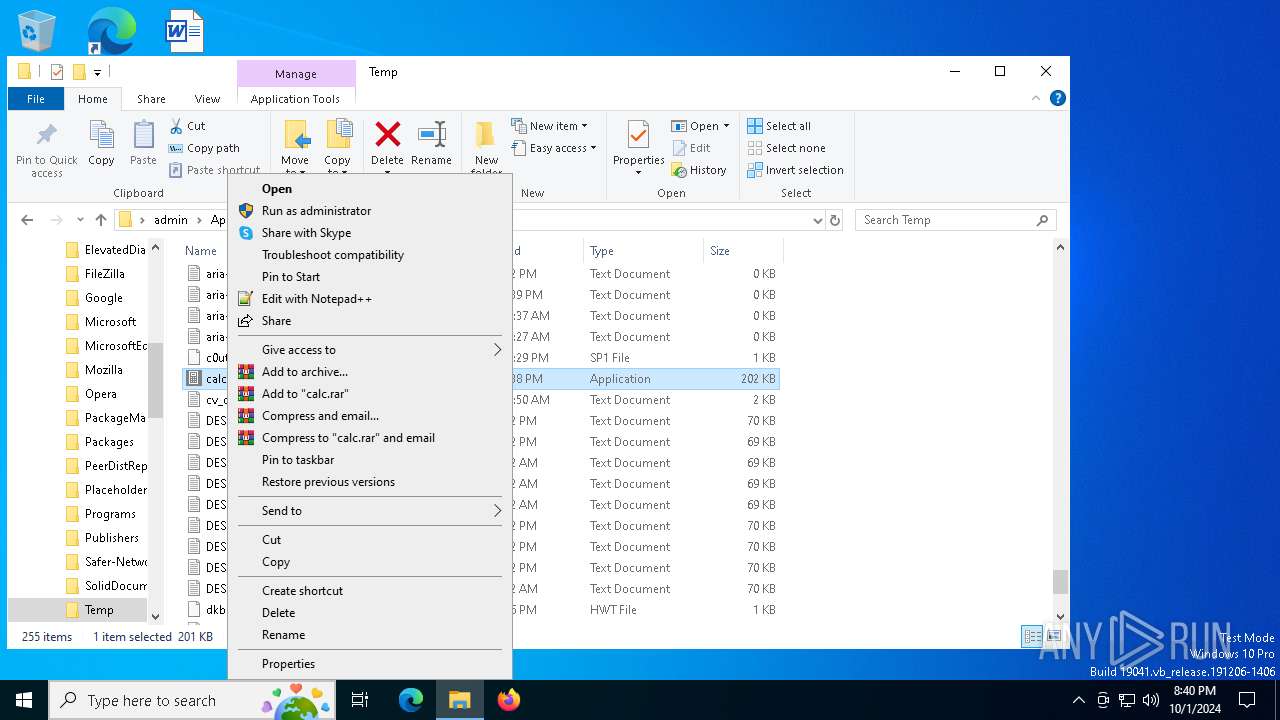This screenshot has width=1280, height=720.
Task: Sort files by Type column header
Action: [x=643, y=251]
